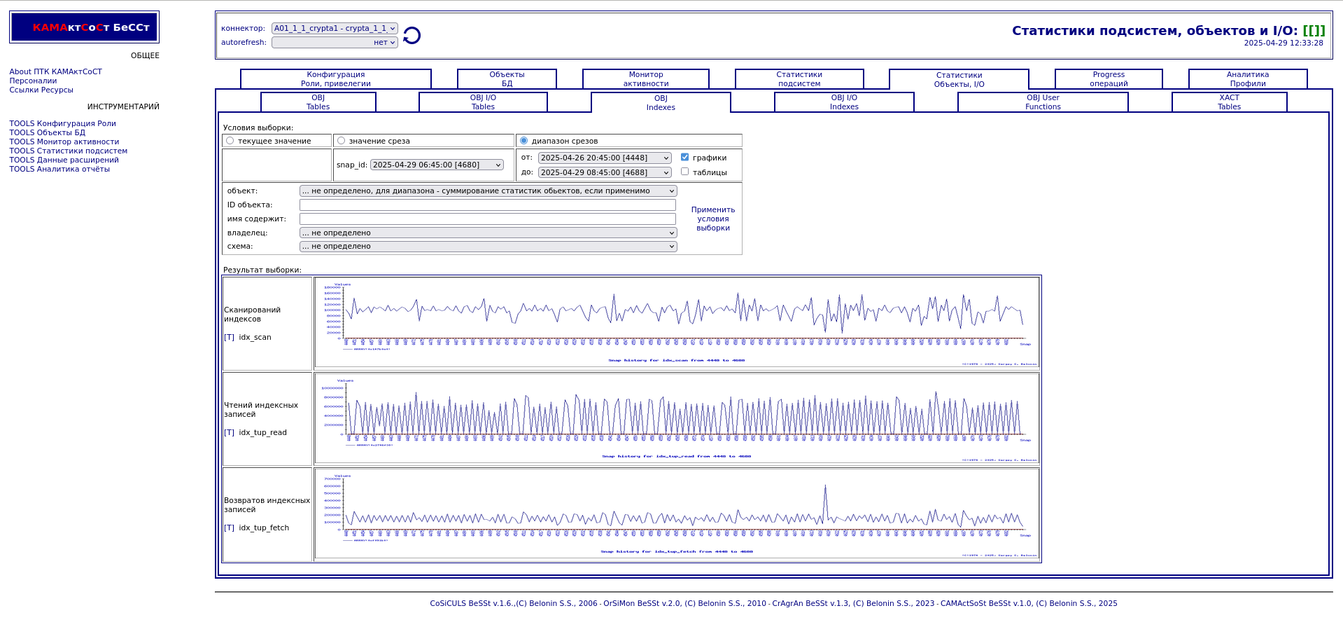Enable the 'таблицы' checkbox
1343x627 pixels.
coord(685,172)
